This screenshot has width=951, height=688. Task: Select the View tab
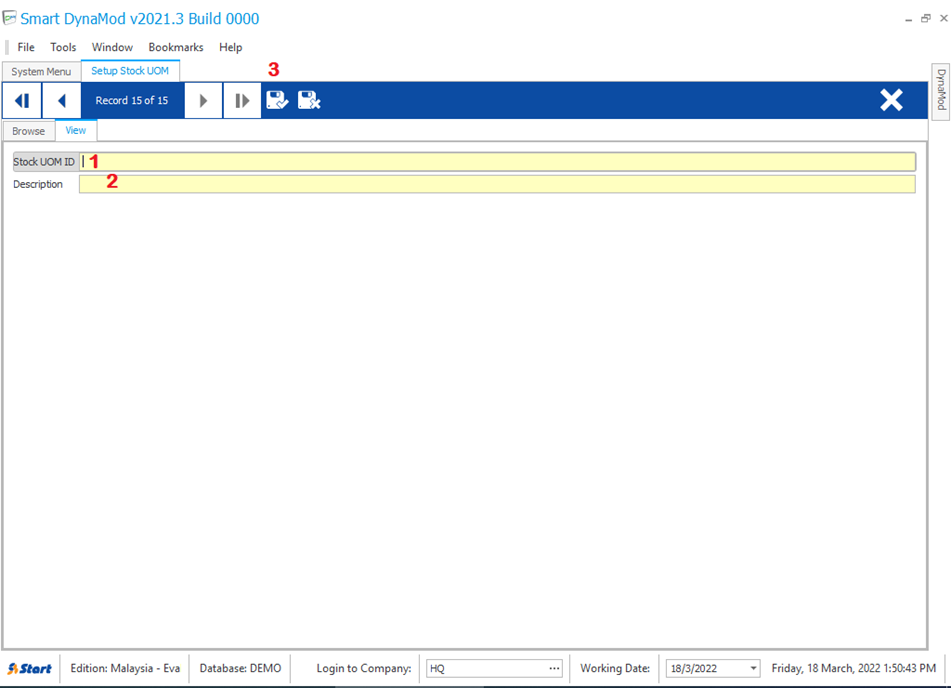[76, 130]
